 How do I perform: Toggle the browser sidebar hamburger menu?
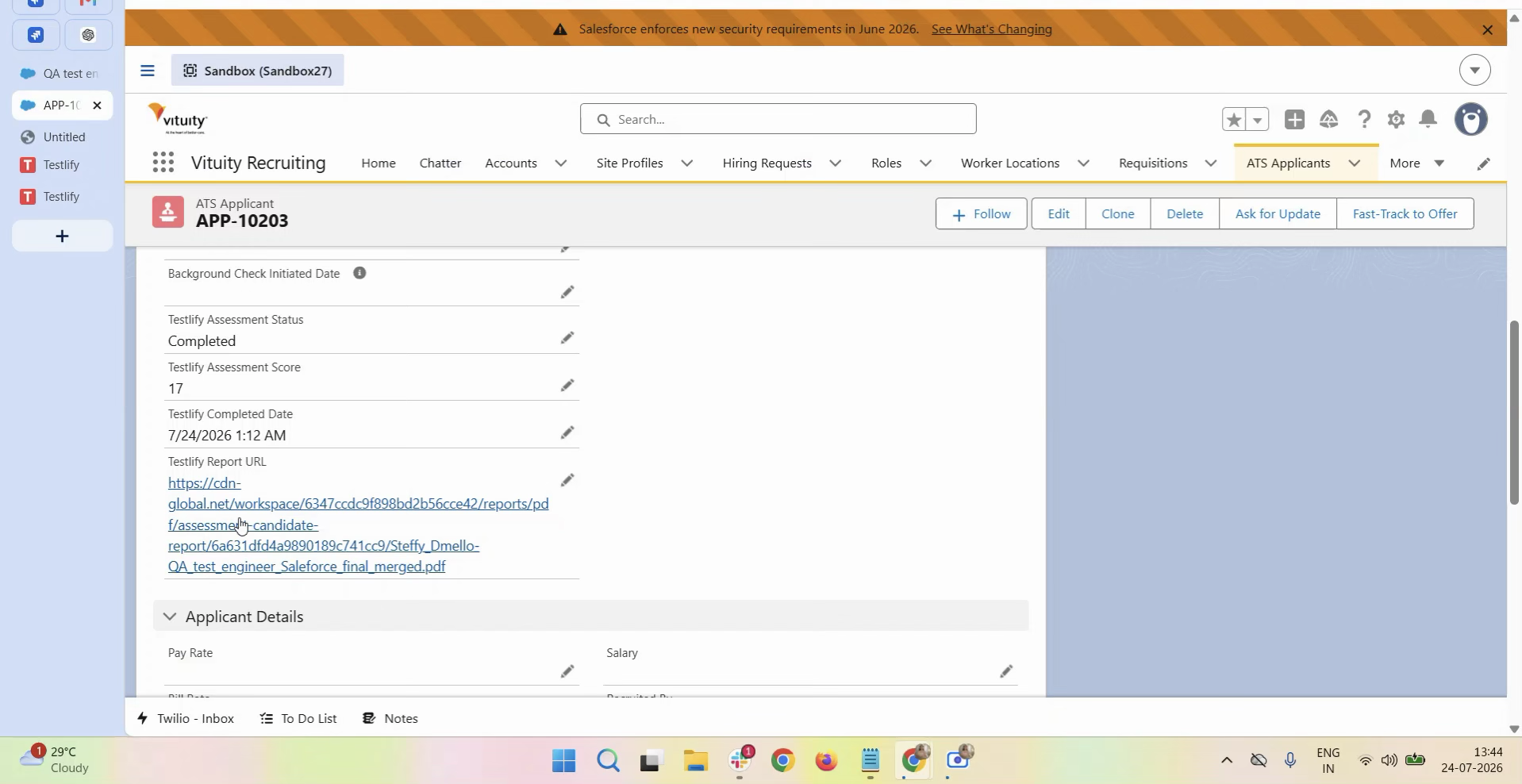[x=147, y=71]
